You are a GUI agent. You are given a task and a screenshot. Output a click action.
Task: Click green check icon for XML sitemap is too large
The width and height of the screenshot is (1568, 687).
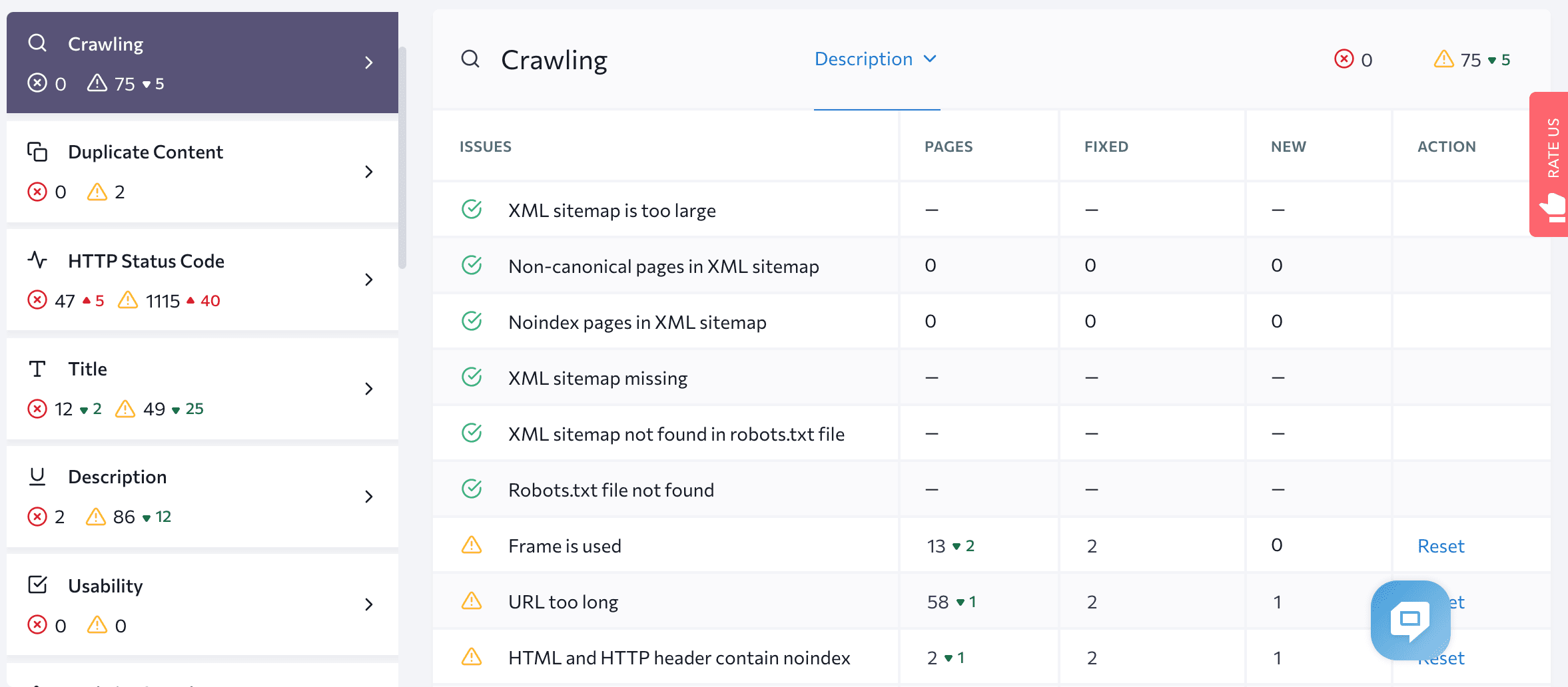472,209
